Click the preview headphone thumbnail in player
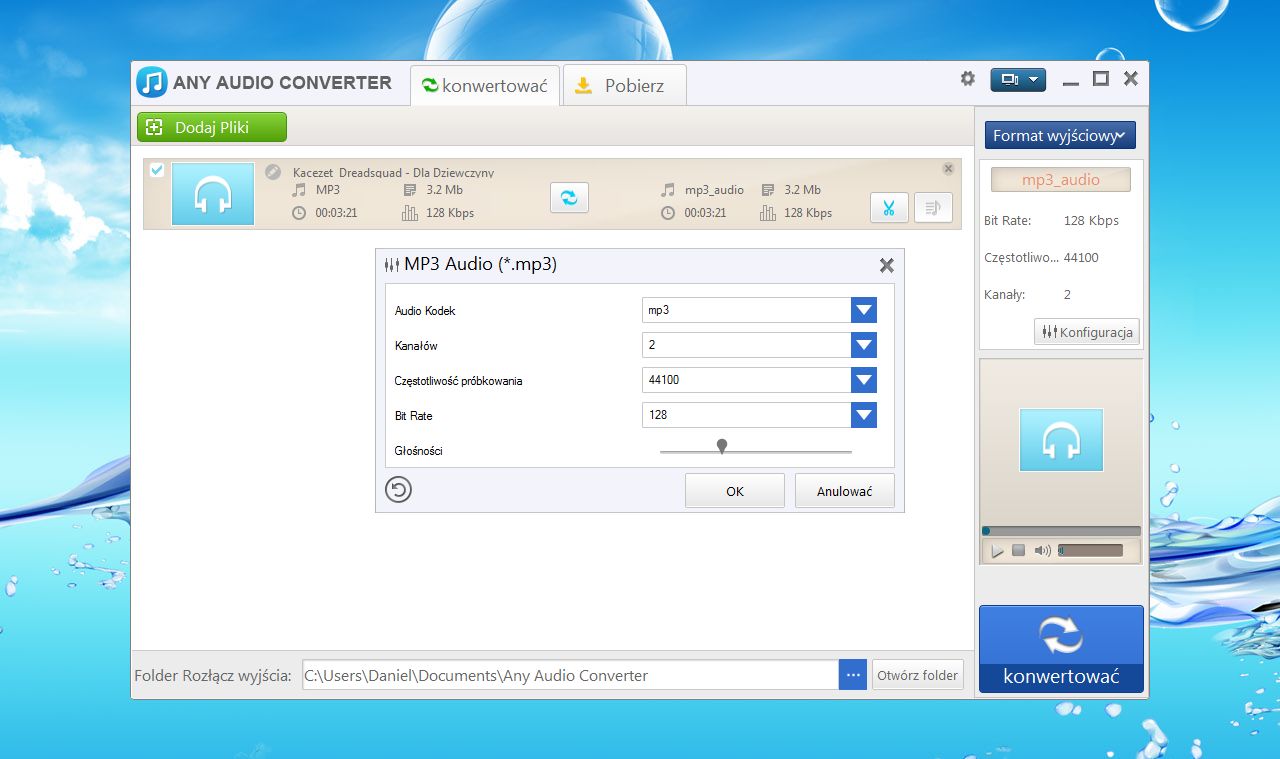 (1061, 440)
